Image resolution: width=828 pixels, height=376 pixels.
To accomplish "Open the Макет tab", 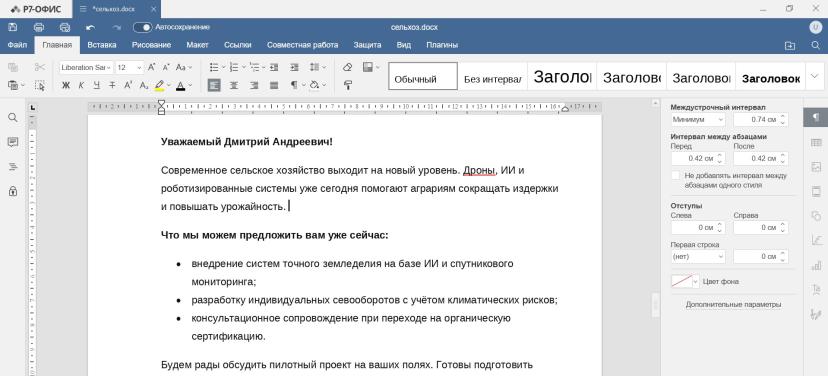I will (197, 45).
